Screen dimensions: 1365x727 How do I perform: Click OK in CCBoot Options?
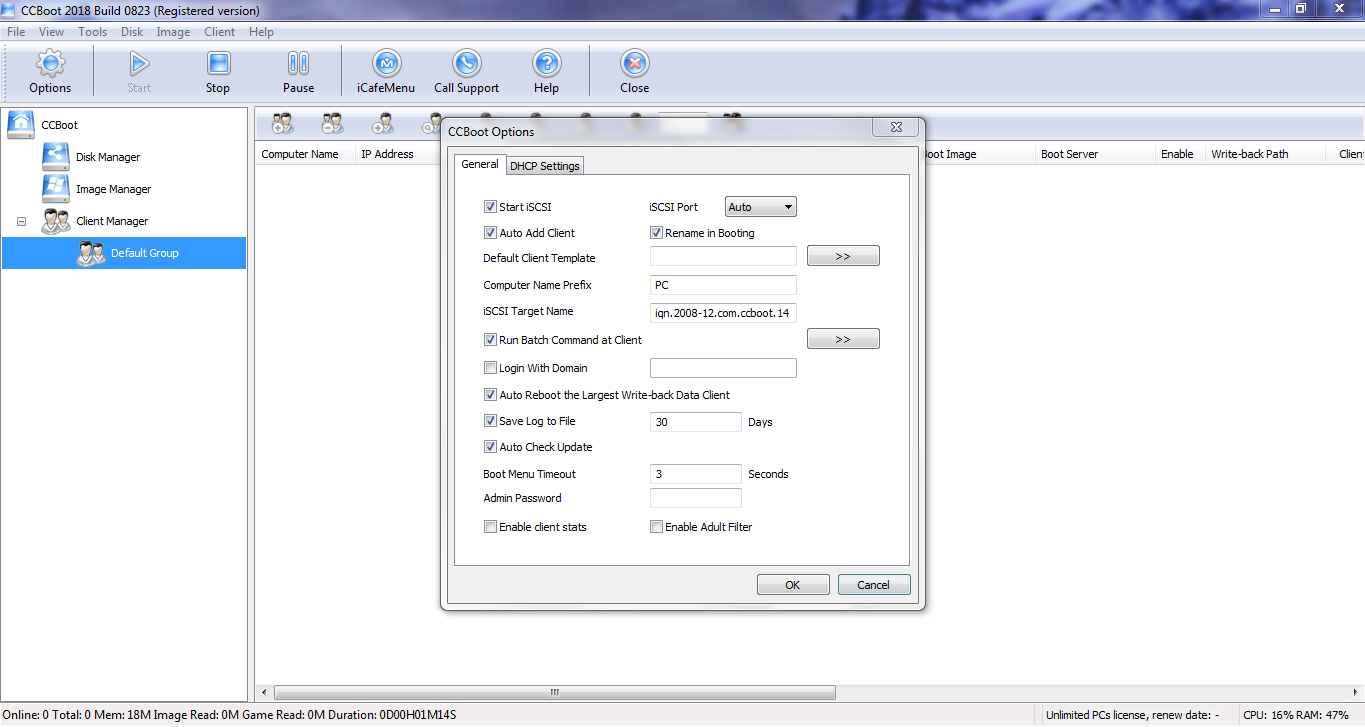[x=793, y=585]
